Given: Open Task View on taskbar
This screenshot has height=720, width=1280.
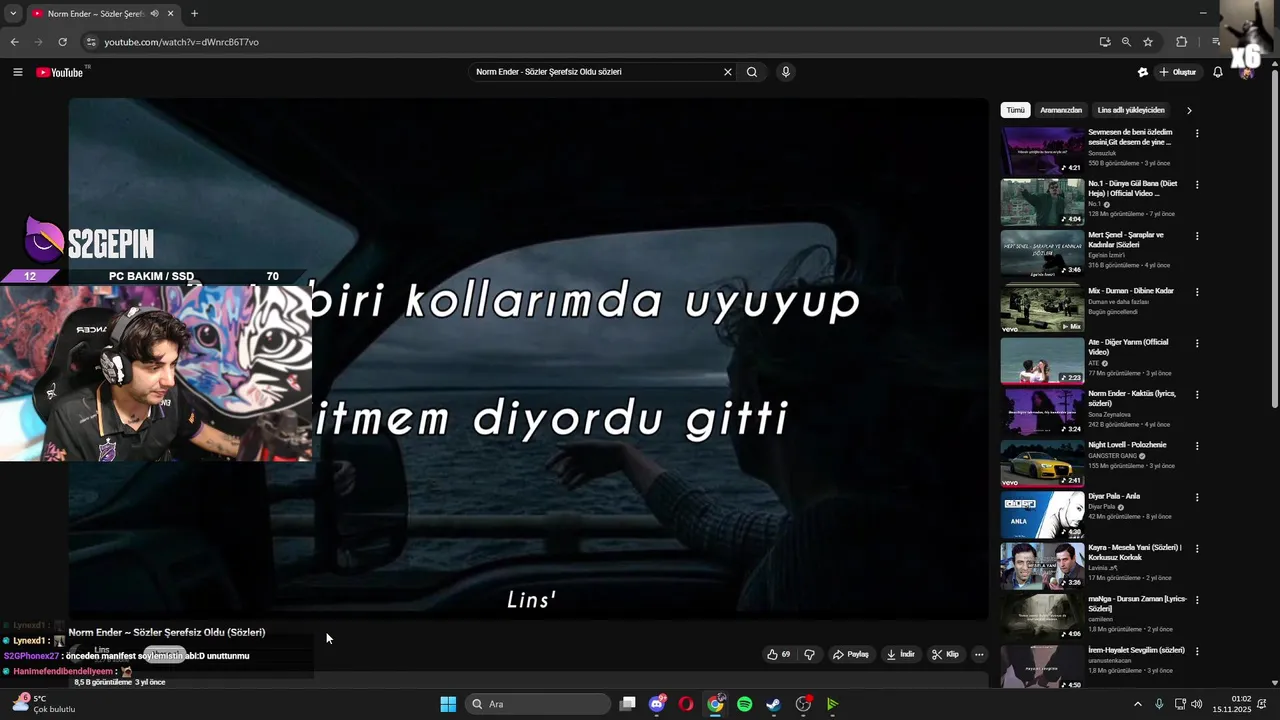Looking at the screenshot, I should tap(627, 704).
